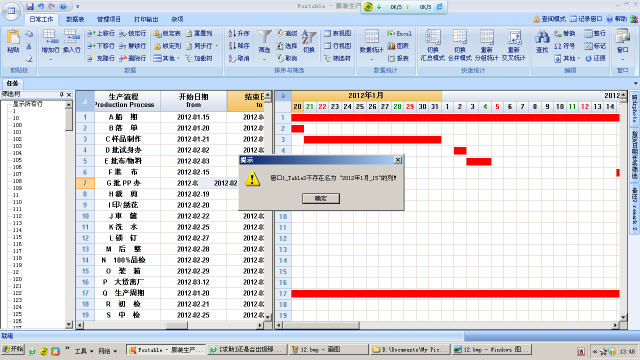Click 行视图 row view toggle
The image size is (640, 360).
point(338,46)
